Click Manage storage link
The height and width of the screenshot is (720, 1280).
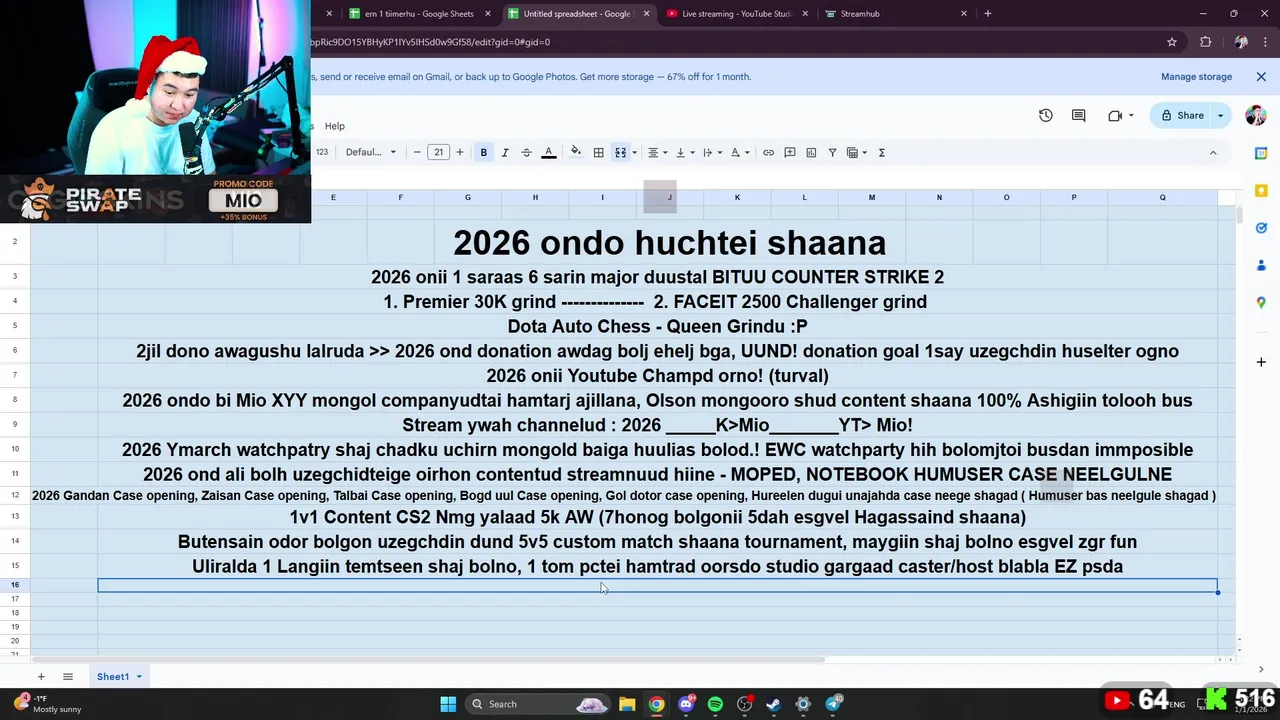tap(1196, 77)
